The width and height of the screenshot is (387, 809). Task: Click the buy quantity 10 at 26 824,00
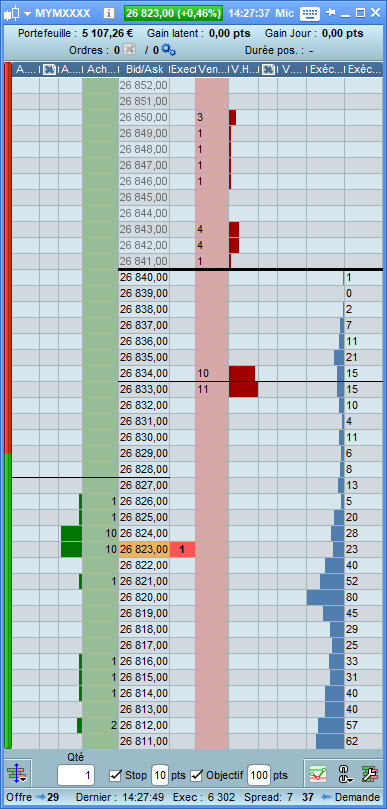point(101,533)
